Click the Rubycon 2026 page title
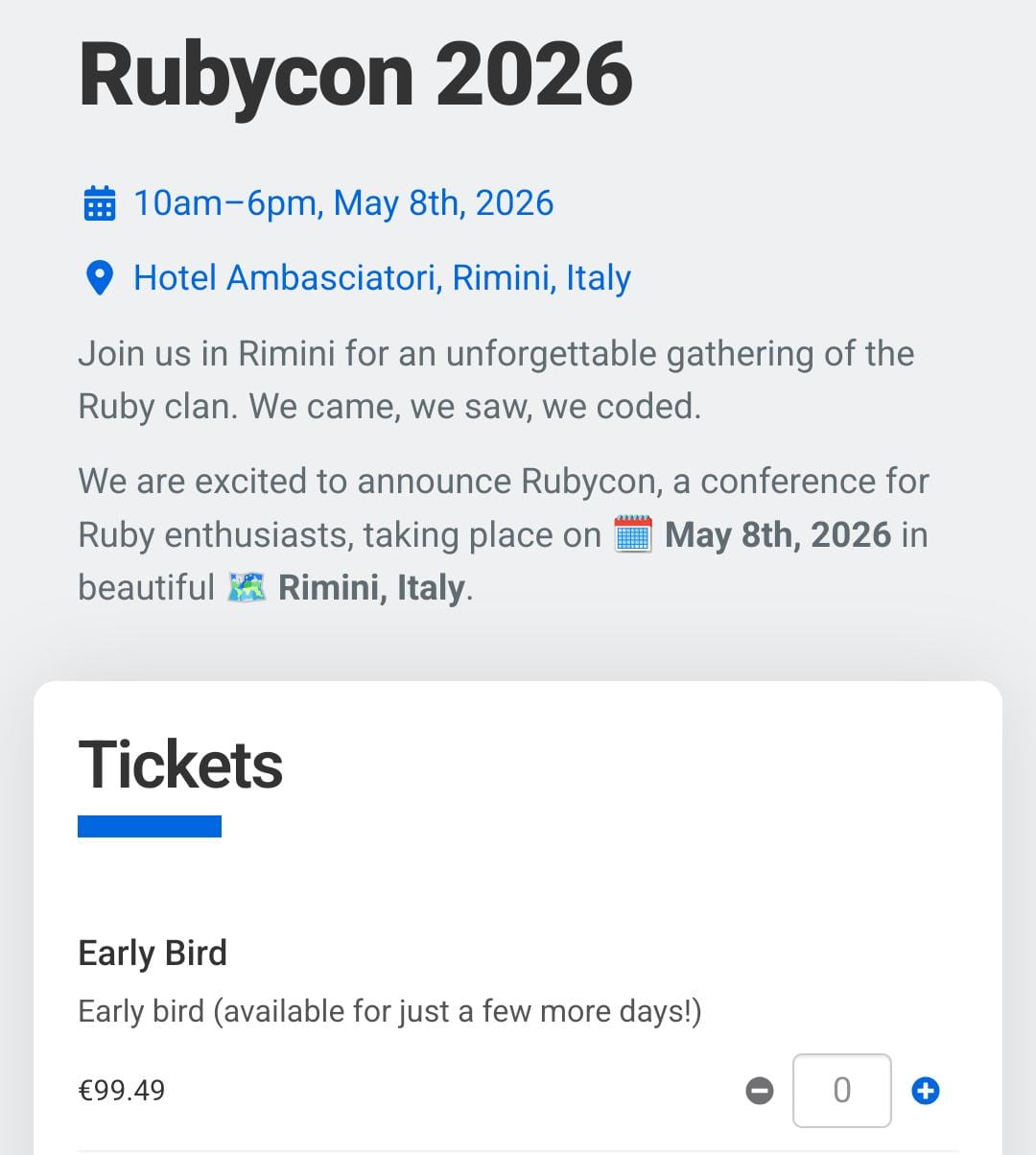Image resolution: width=1036 pixels, height=1155 pixels. coord(355,75)
